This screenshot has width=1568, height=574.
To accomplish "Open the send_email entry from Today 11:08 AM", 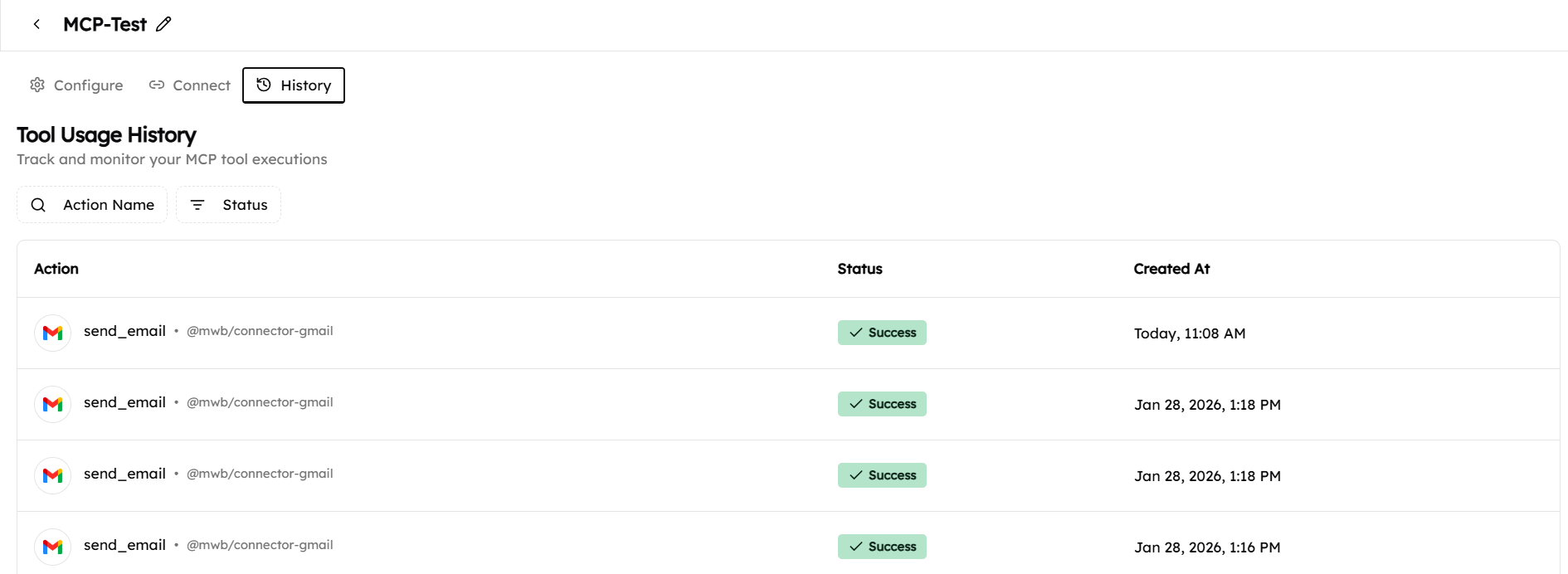I will (124, 331).
